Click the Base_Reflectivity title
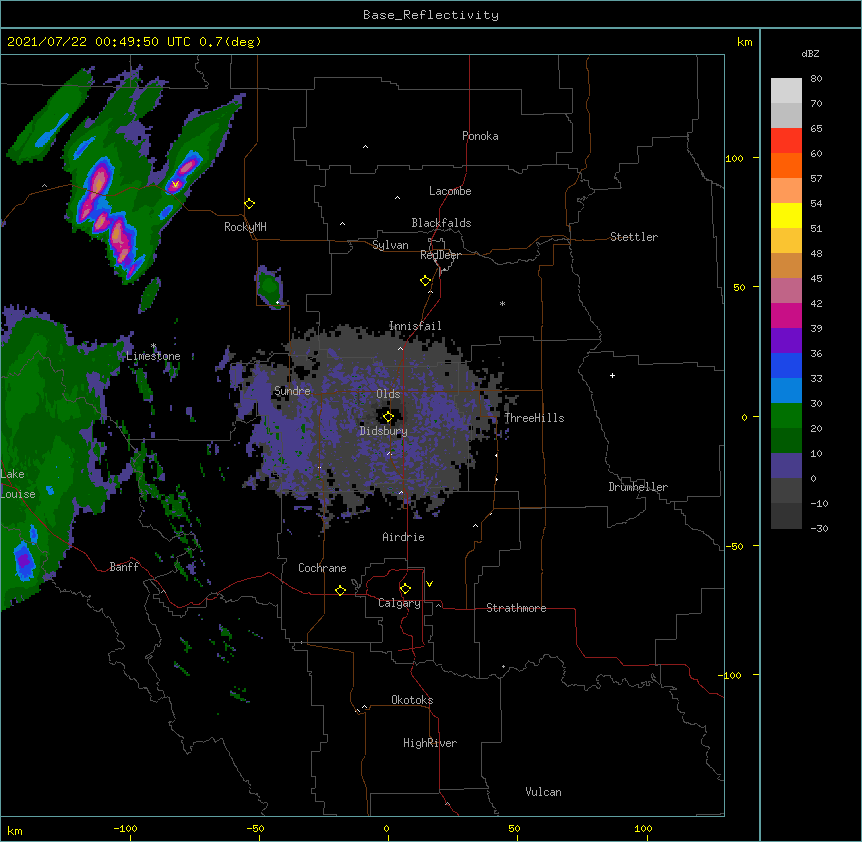This screenshot has height=842, width=862. (x=431, y=15)
